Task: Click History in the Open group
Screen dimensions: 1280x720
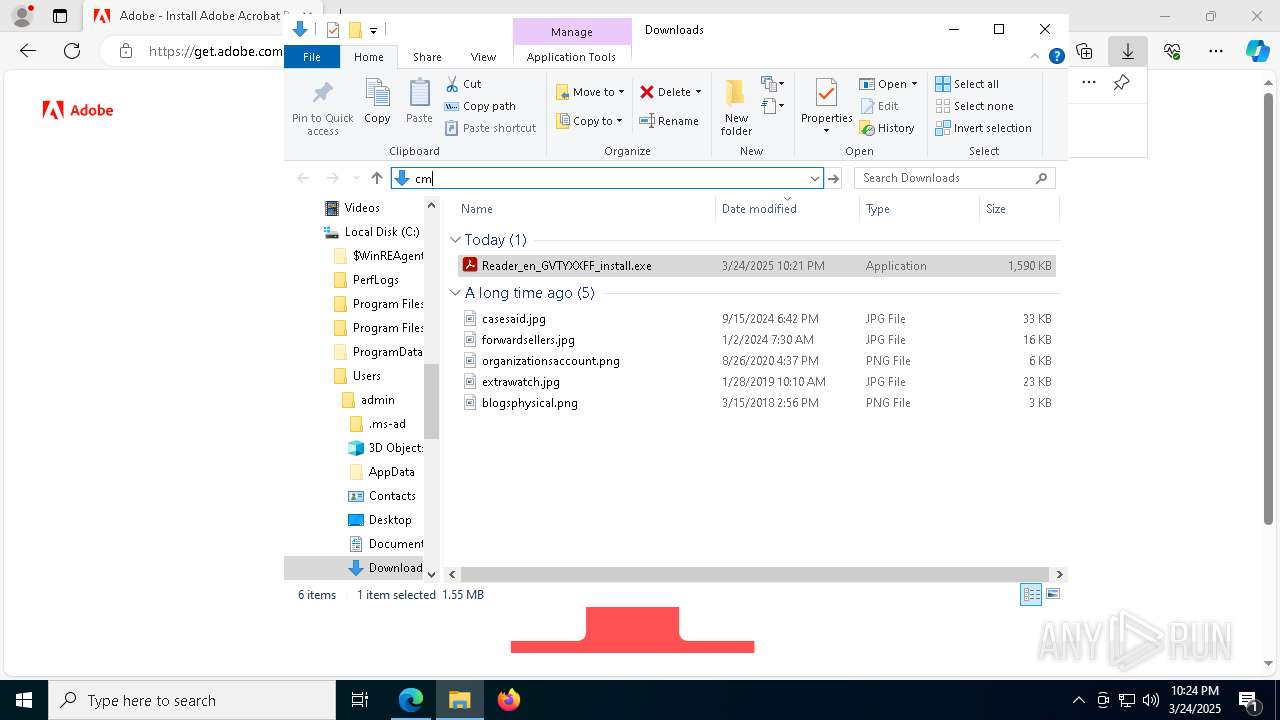Action: (x=887, y=128)
